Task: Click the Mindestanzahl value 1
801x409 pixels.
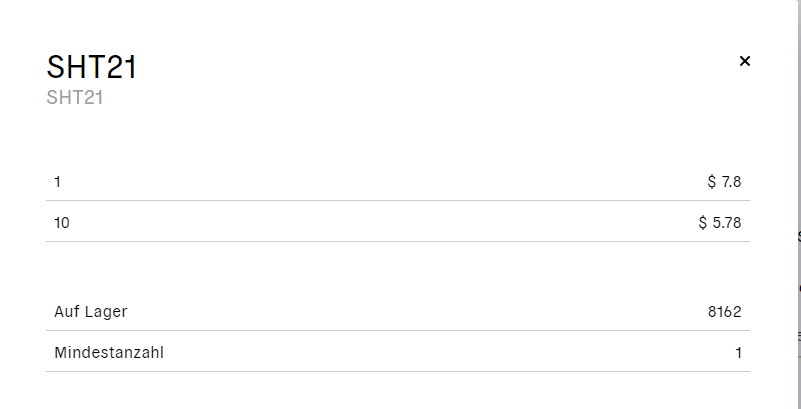Action: pyautogui.click(x=739, y=353)
